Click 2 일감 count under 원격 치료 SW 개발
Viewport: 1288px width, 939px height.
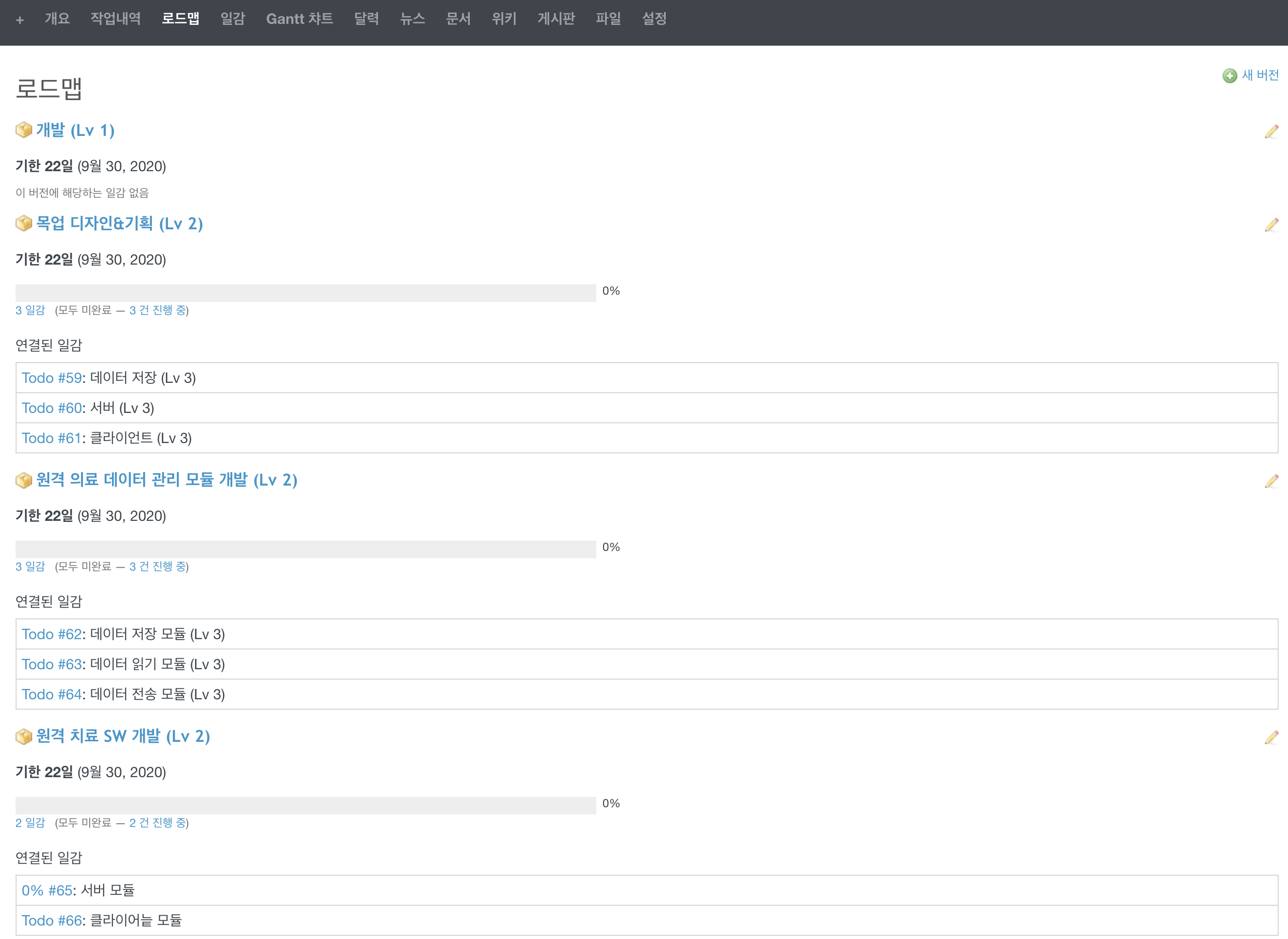30,823
